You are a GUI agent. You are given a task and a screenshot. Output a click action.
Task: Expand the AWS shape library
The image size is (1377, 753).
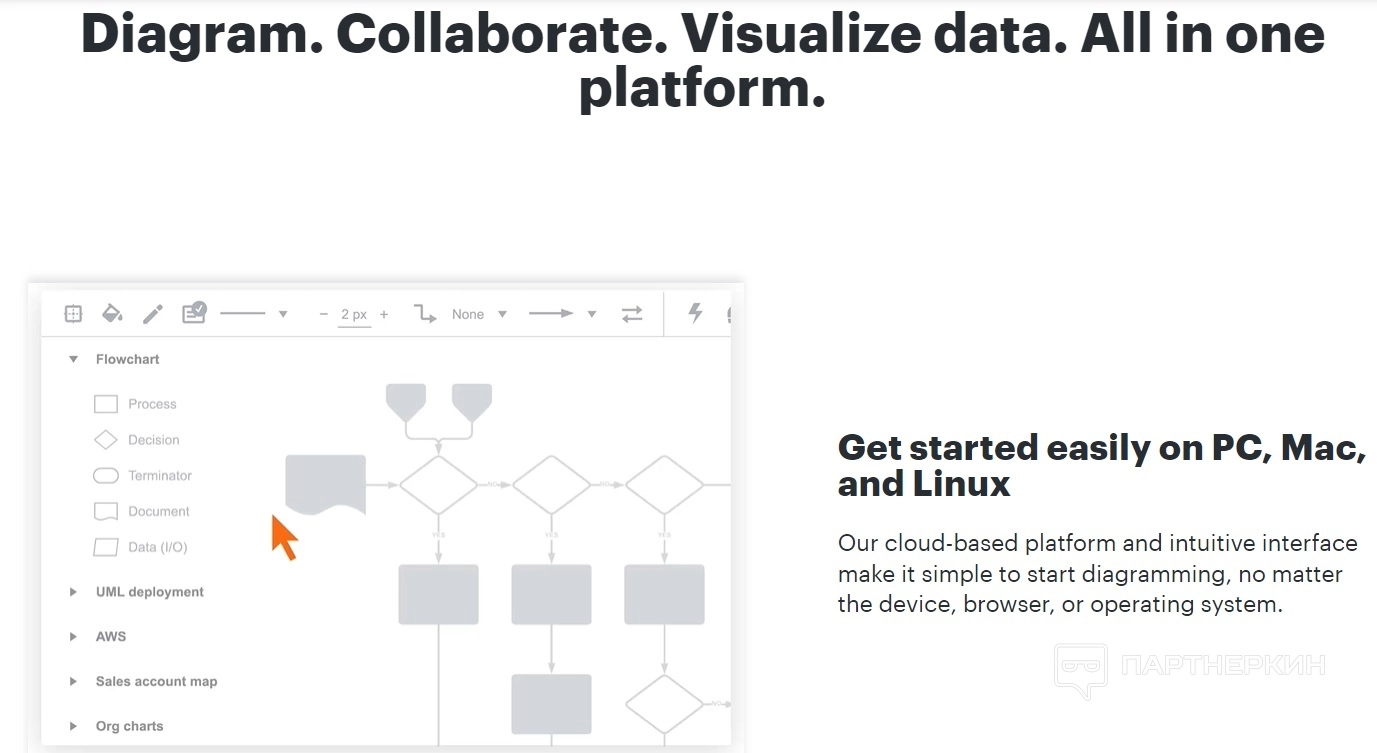(x=73, y=637)
